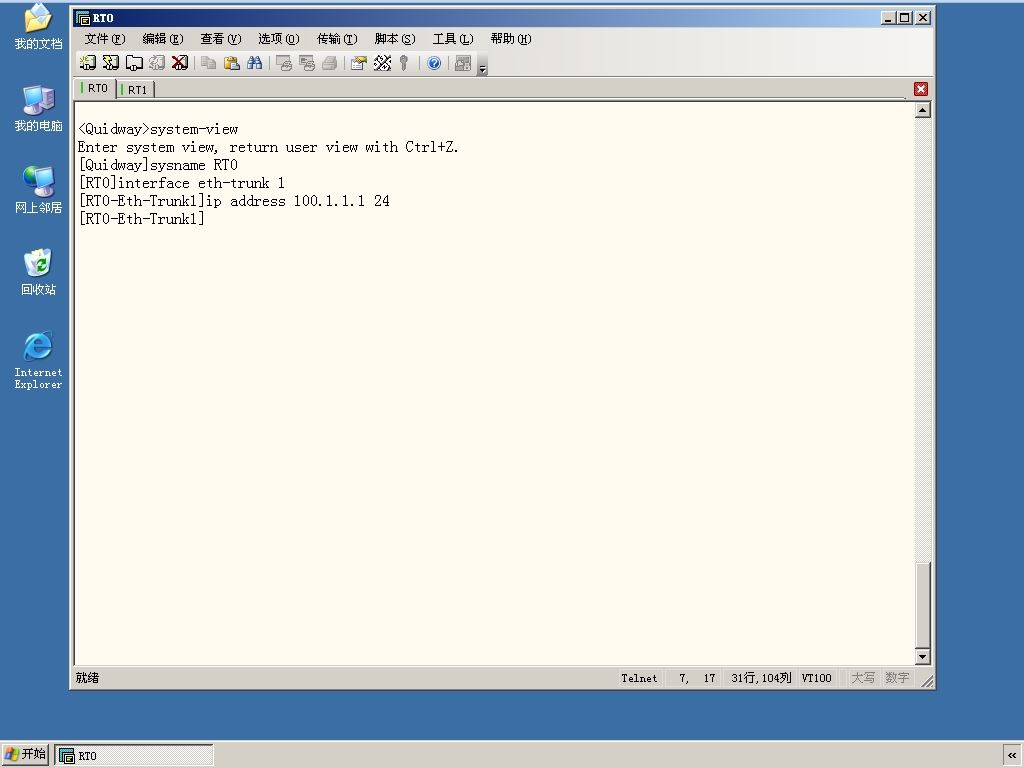Click the Connect in Tab icon
Image resolution: width=1024 pixels, height=768 pixels.
click(134, 63)
